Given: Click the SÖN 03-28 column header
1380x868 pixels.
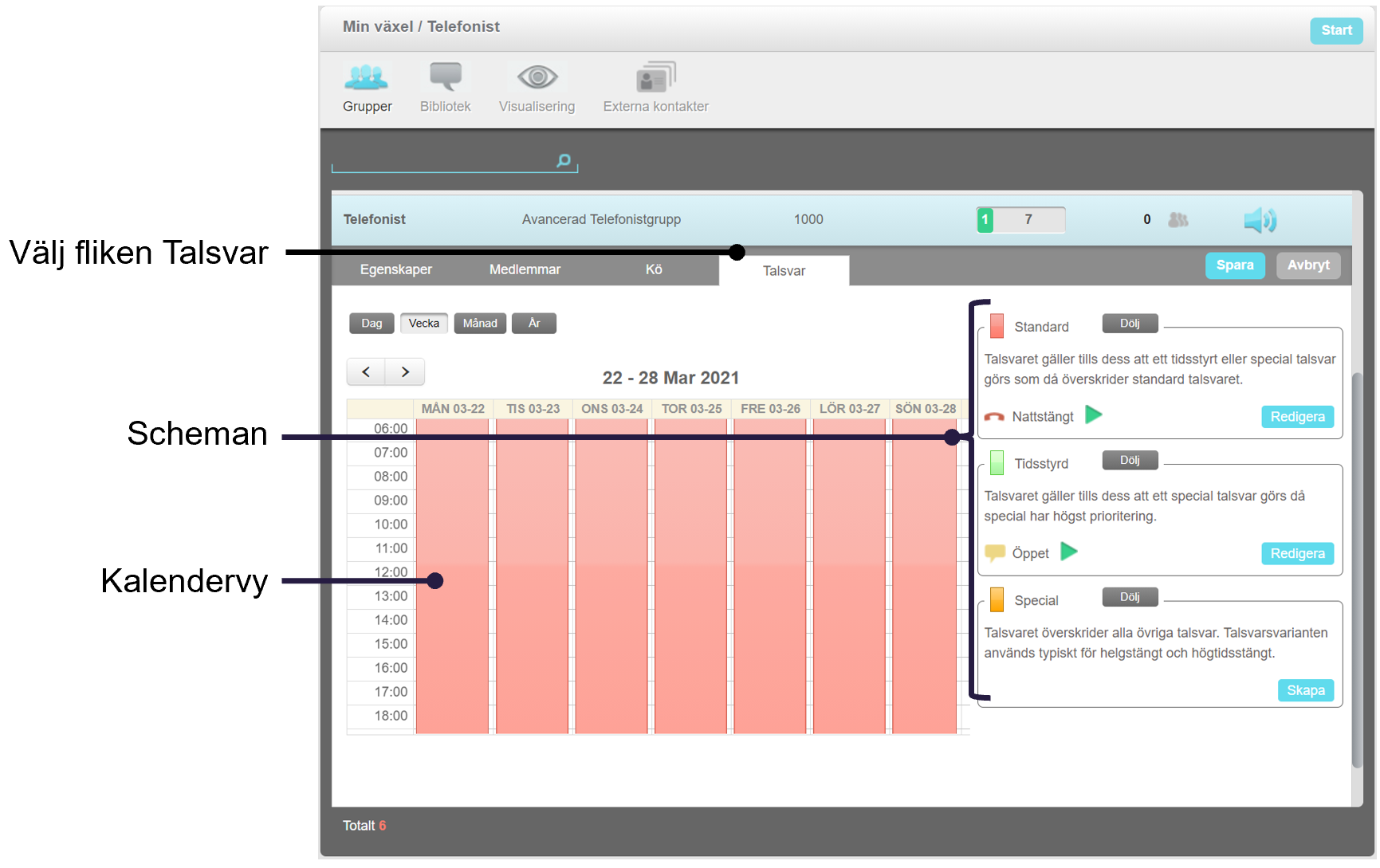Looking at the screenshot, I should point(925,409).
